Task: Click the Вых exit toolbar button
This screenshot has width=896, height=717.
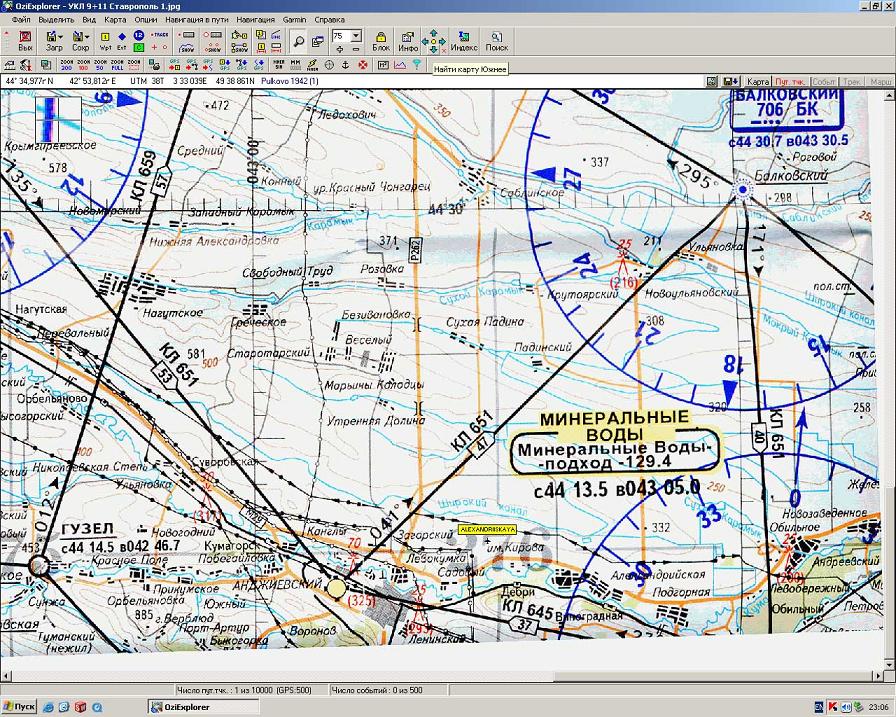Action: click(x=25, y=41)
